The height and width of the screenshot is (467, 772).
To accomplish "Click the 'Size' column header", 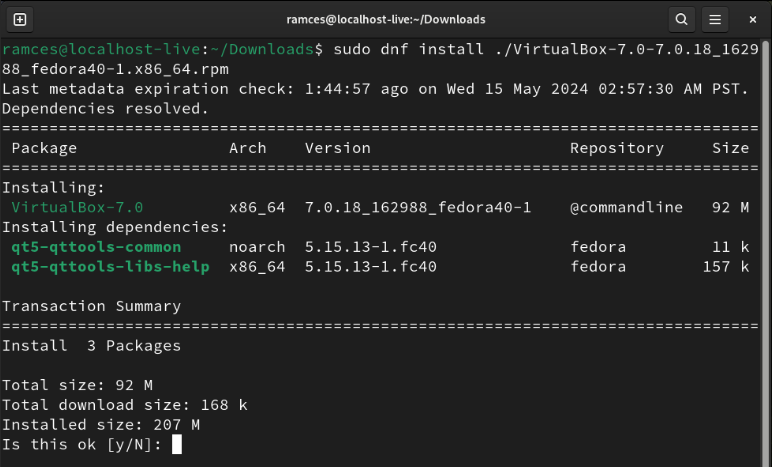I will click(x=731, y=148).
